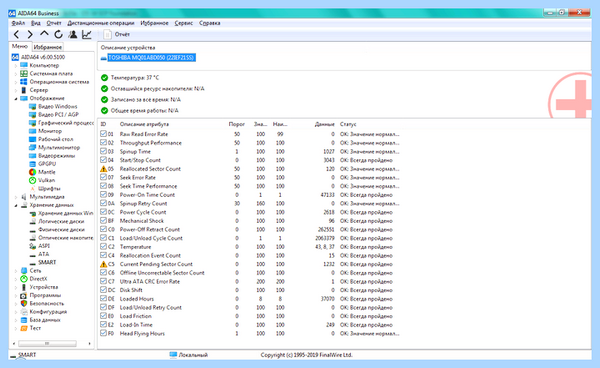Toggle the Temperature attribute checkbox
Image resolution: width=600 pixels, height=368 pixels.
coord(103,247)
